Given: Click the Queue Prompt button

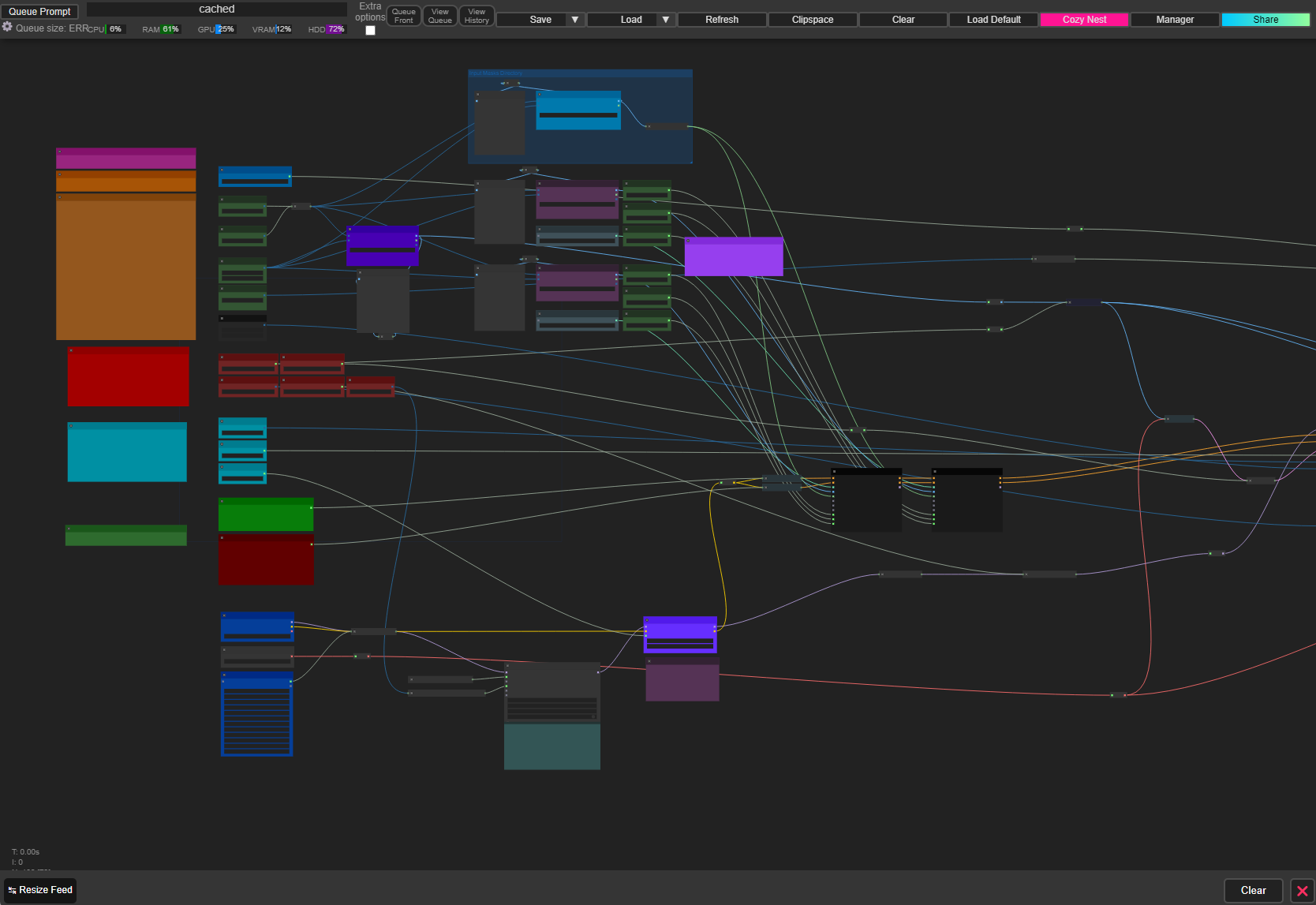Looking at the screenshot, I should coord(39,12).
